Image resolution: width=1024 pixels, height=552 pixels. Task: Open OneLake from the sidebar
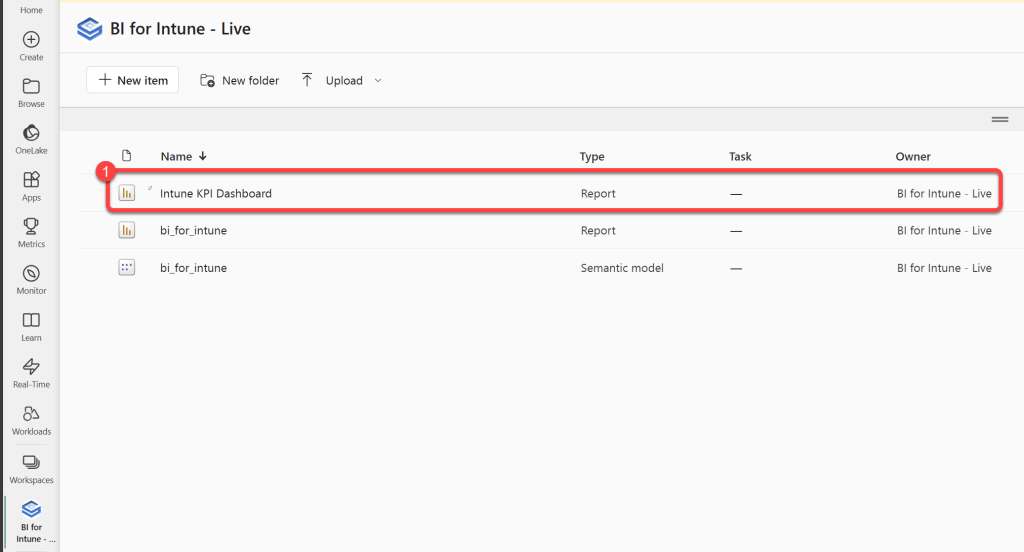click(31, 134)
